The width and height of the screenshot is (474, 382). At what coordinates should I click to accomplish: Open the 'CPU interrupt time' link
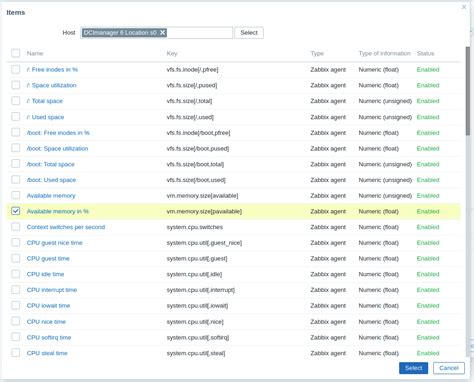52,290
